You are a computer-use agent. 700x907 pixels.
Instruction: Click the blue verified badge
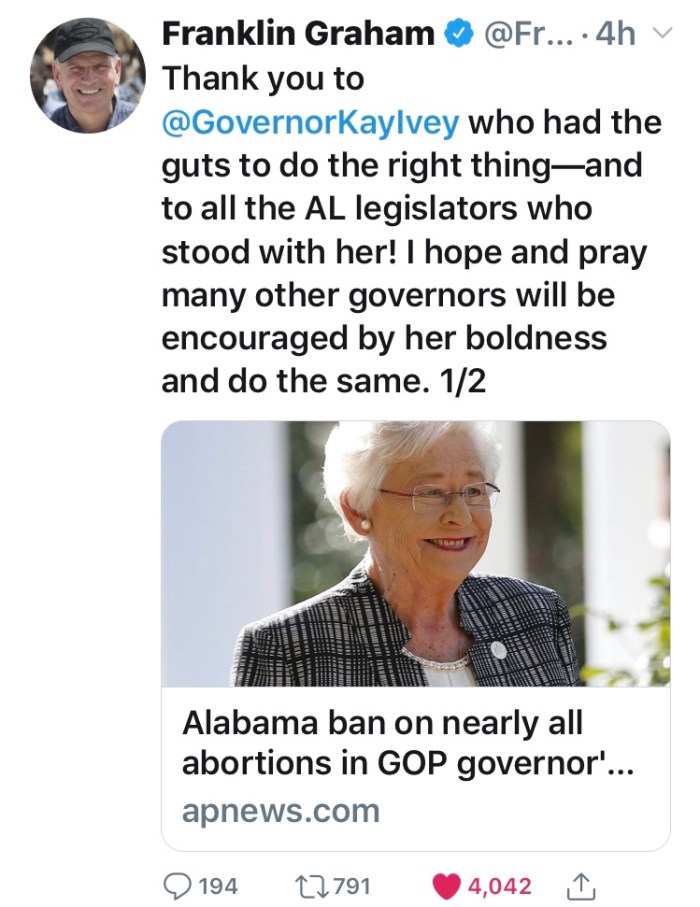(x=460, y=35)
